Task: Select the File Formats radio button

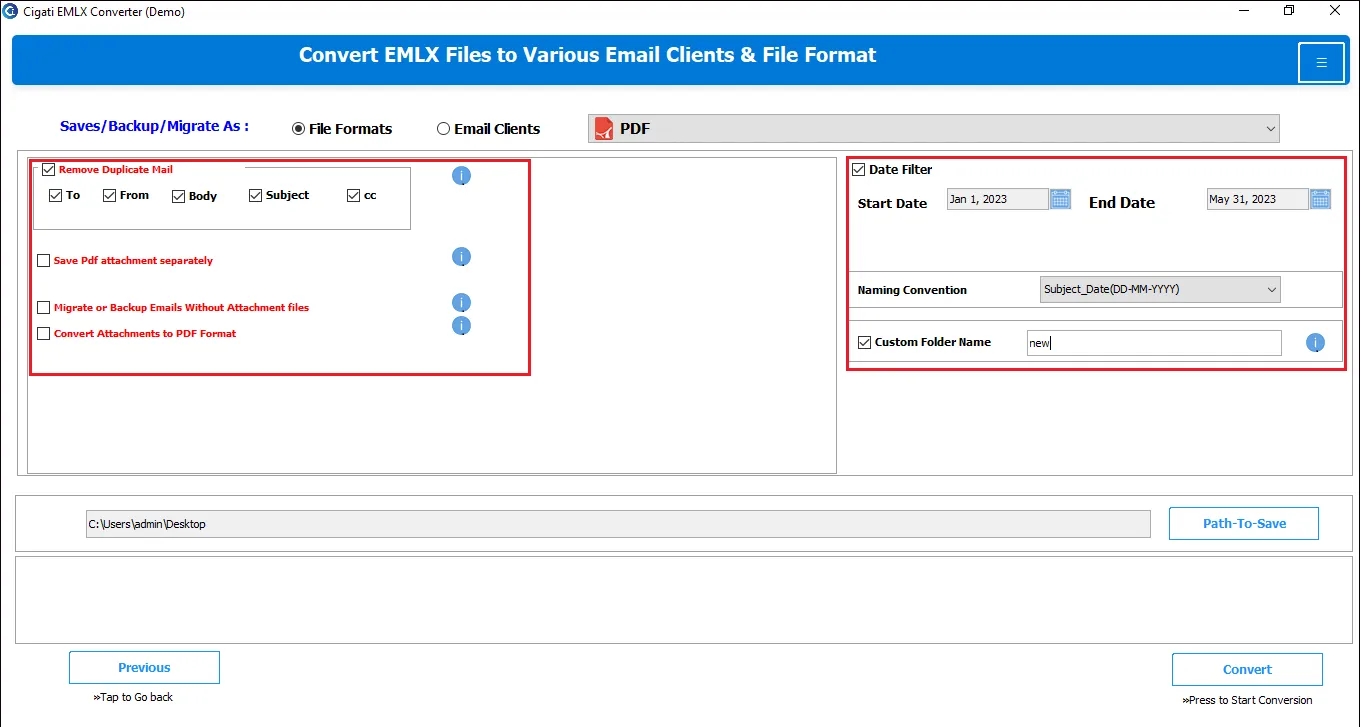Action: (298, 129)
